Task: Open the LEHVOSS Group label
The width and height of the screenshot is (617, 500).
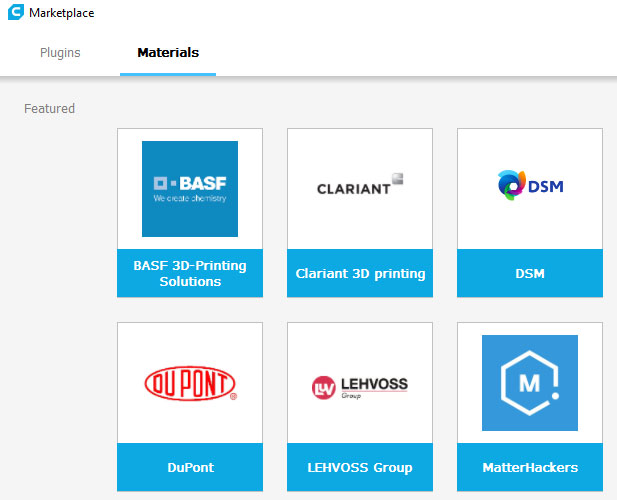Action: 360,467
